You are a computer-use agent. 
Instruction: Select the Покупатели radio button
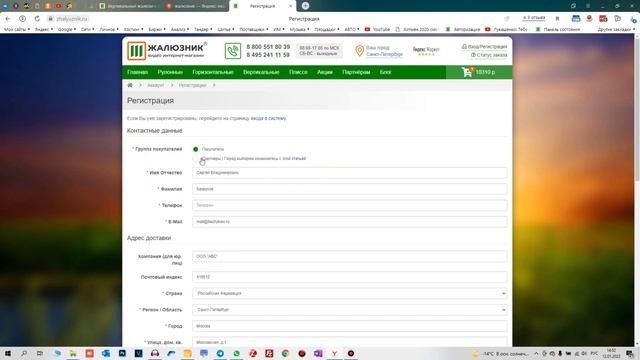(196, 149)
